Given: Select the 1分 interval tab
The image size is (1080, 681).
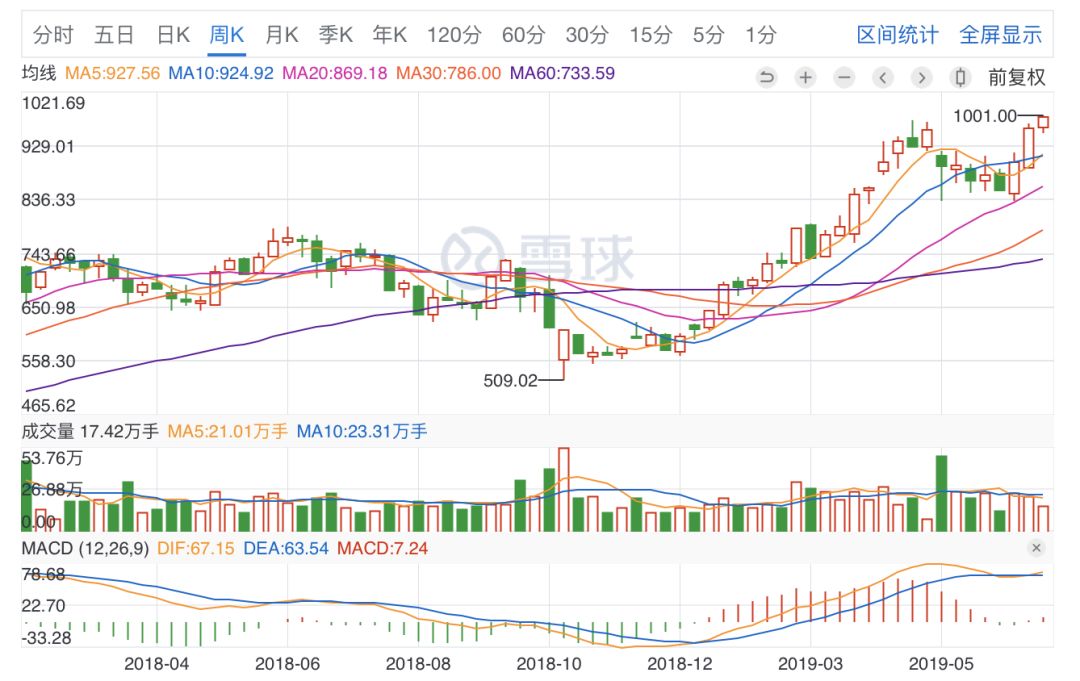Looking at the screenshot, I should pos(760,35).
